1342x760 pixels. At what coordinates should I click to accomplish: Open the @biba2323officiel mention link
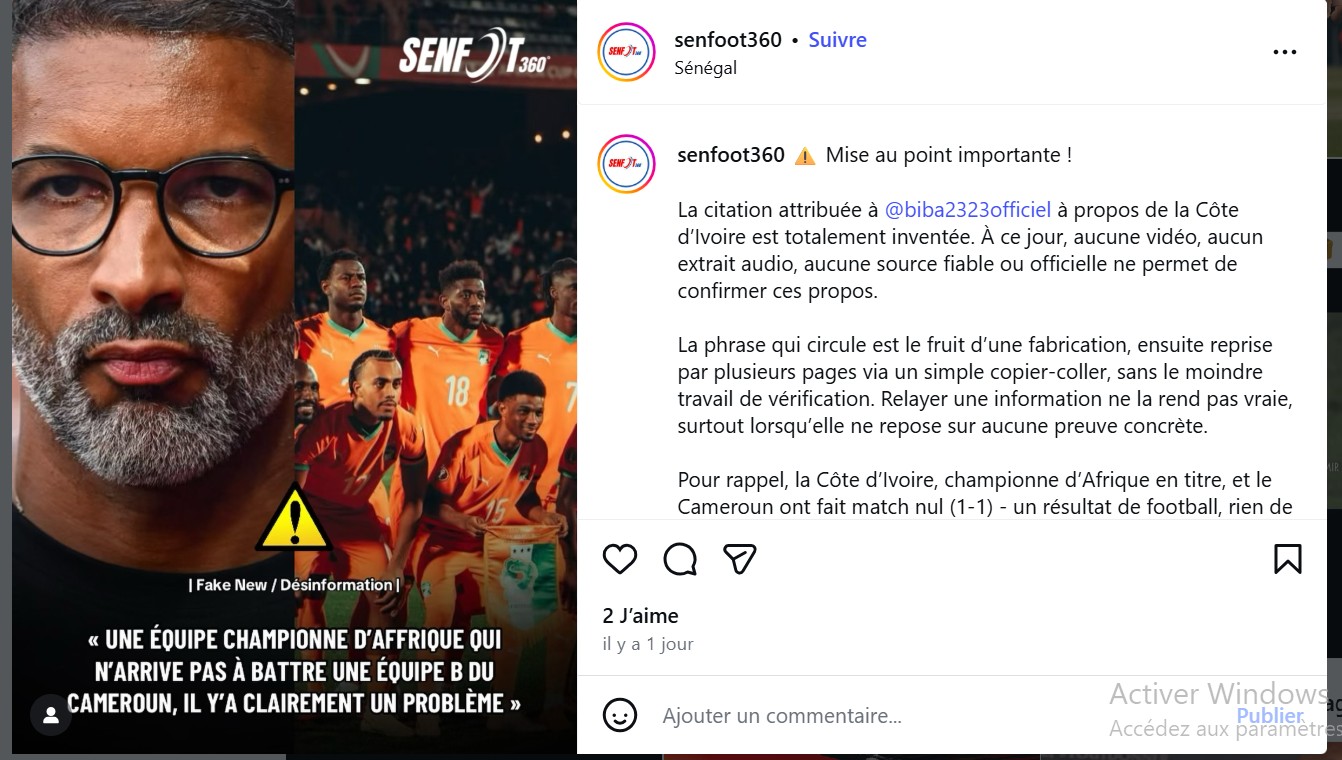pyautogui.click(x=968, y=210)
